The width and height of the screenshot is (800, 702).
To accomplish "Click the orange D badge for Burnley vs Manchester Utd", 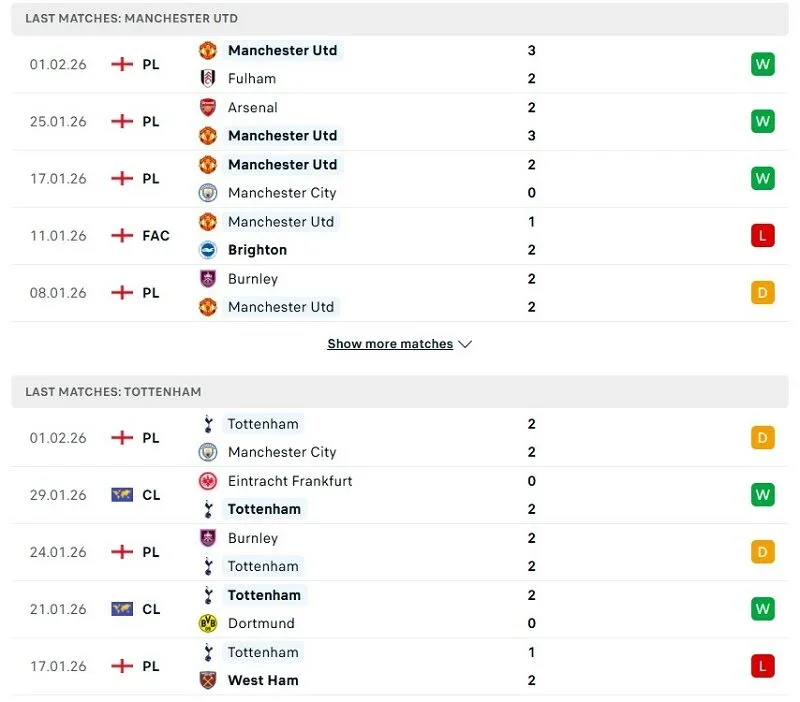I will point(763,293).
